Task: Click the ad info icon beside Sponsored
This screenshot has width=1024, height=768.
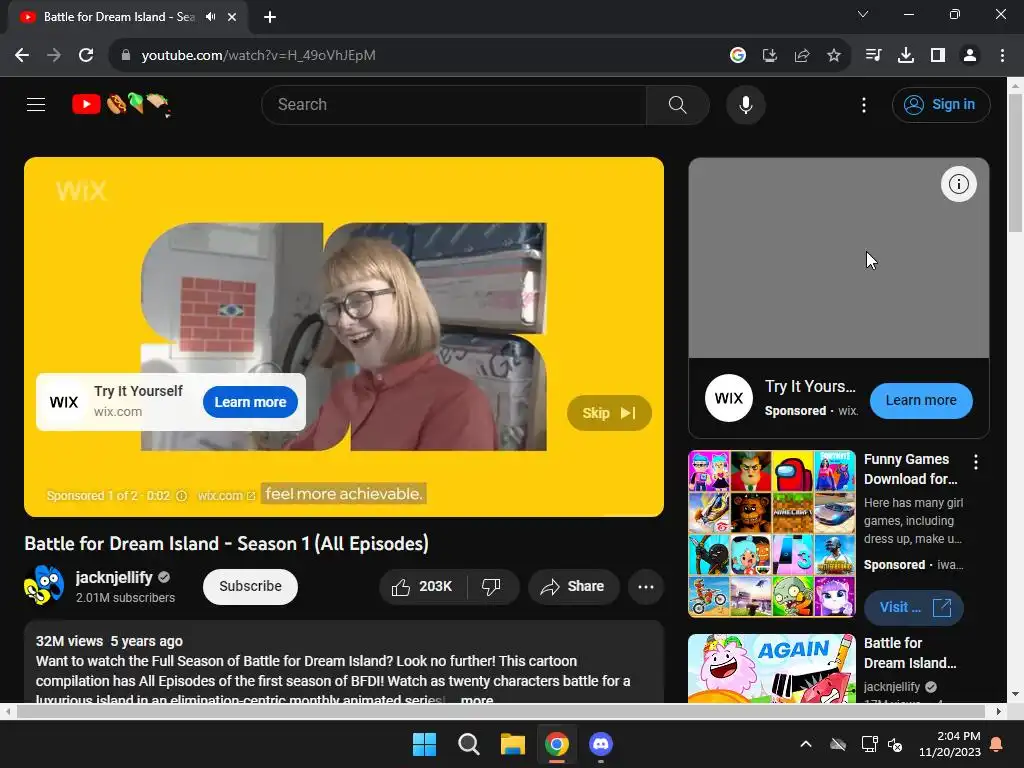Action: pos(182,496)
